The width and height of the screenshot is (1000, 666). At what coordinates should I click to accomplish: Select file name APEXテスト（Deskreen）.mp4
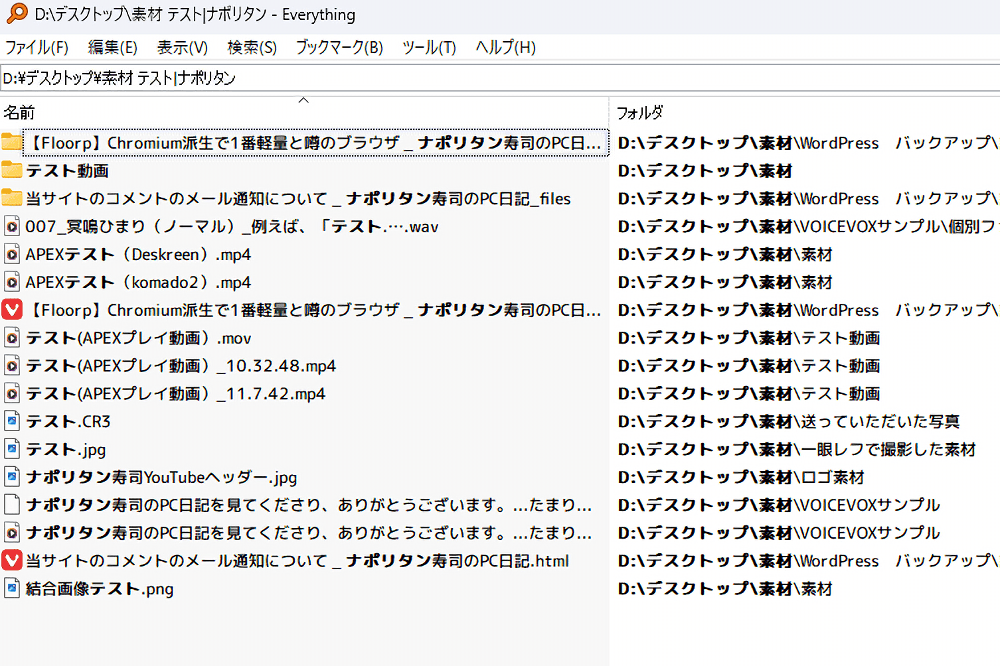point(138,255)
